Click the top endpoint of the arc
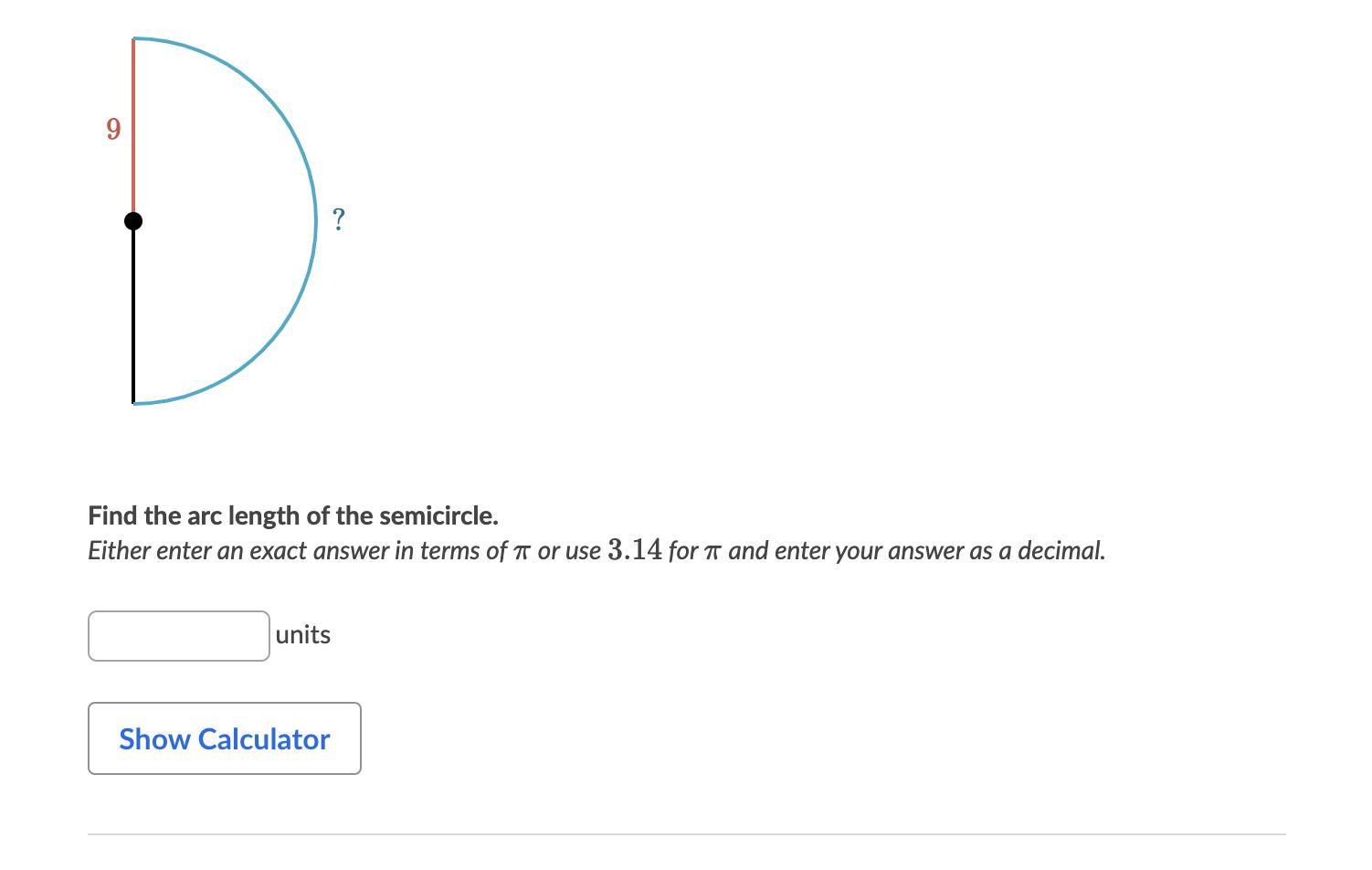This screenshot has width=1372, height=870. pyautogui.click(x=134, y=39)
